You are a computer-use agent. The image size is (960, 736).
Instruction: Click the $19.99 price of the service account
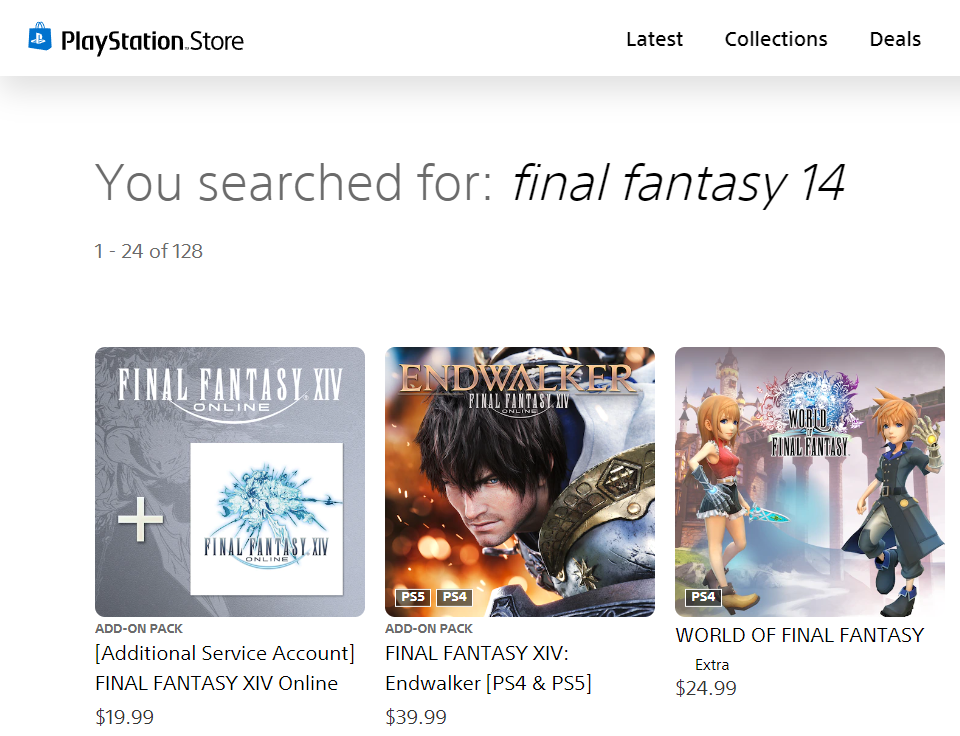click(x=124, y=716)
